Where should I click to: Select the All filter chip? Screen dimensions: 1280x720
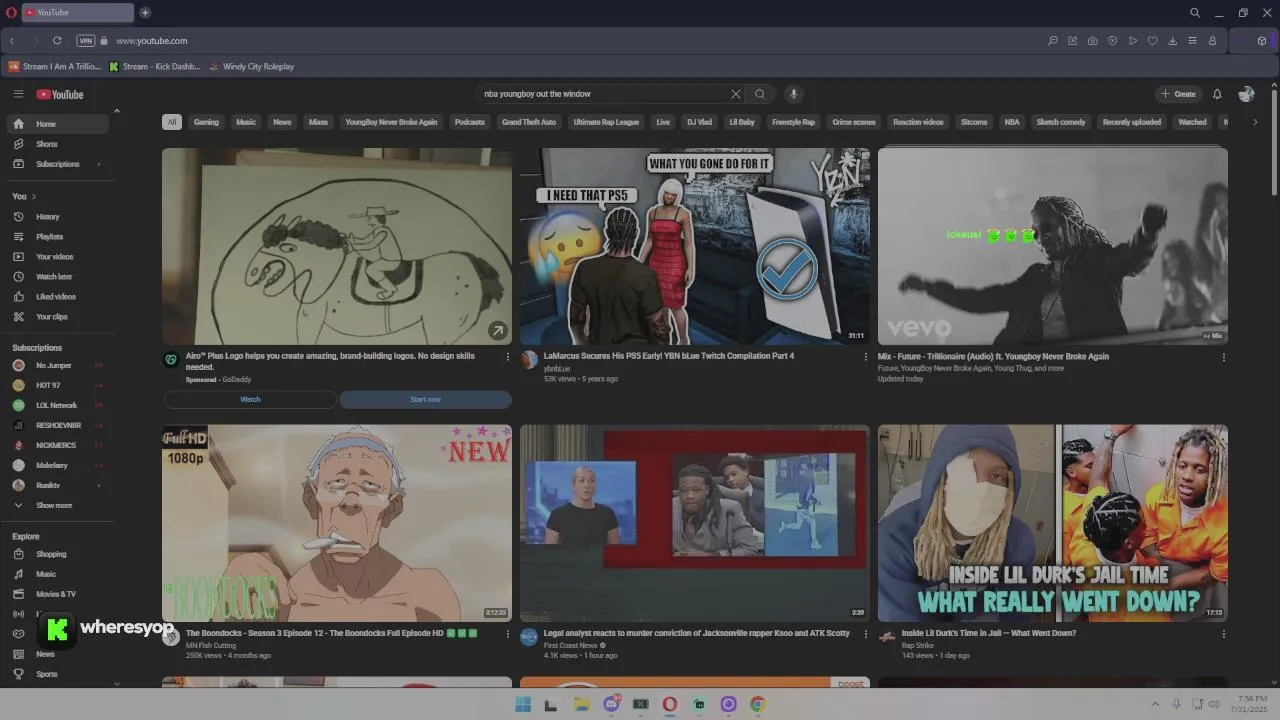pos(172,122)
